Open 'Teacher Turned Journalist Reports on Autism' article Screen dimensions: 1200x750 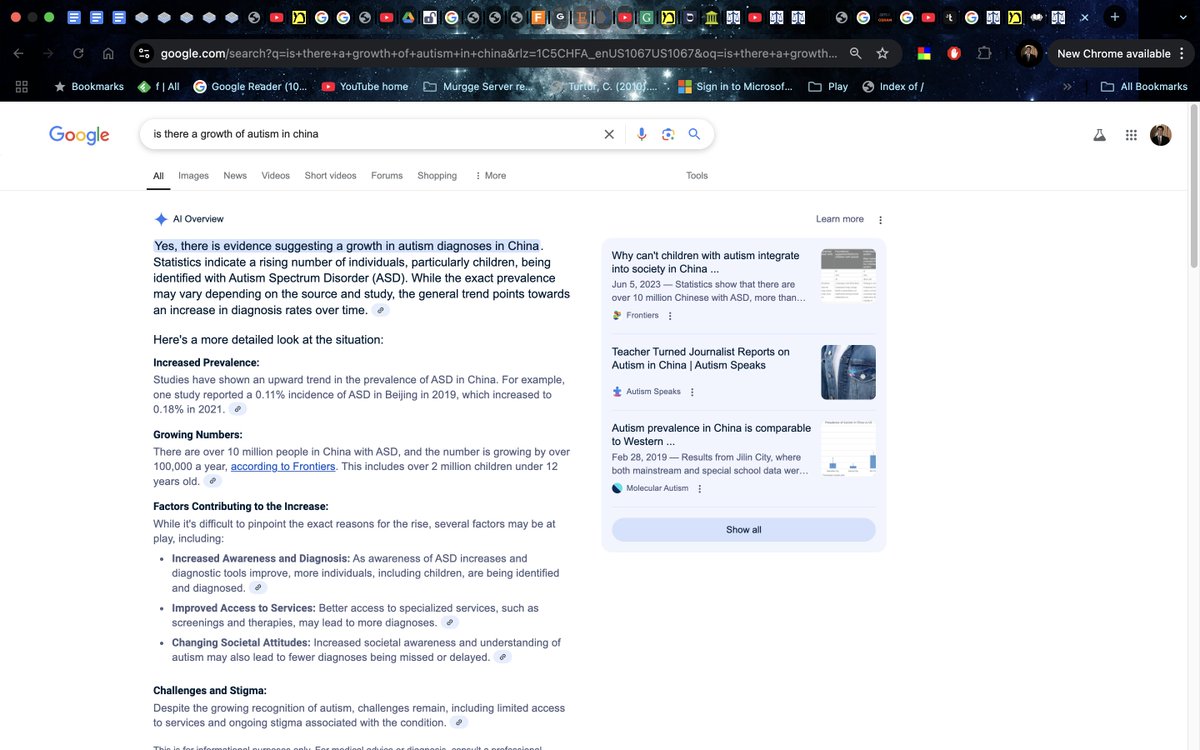tap(701, 359)
